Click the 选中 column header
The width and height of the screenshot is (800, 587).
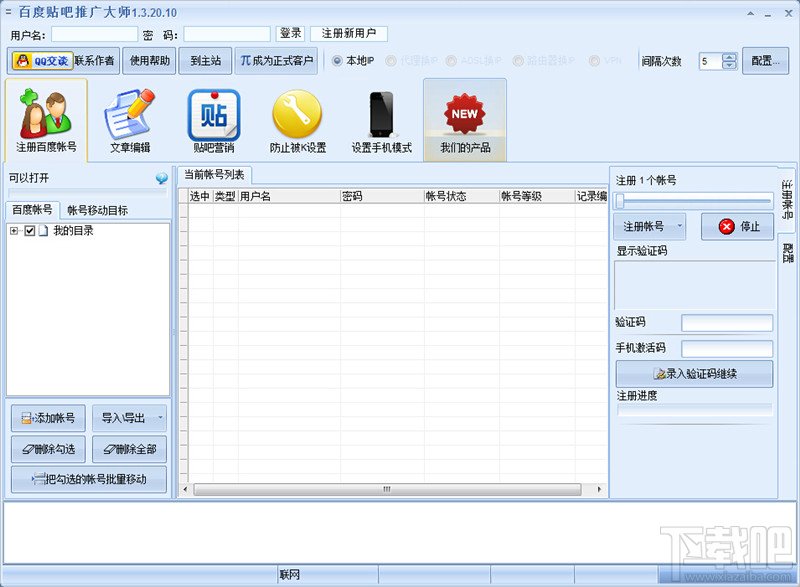[200, 196]
